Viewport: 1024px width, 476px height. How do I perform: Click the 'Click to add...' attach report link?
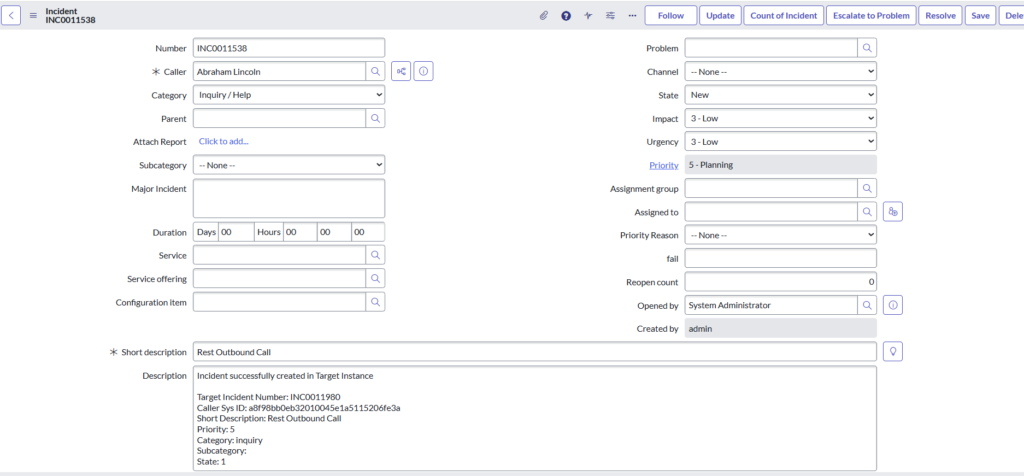click(x=224, y=141)
